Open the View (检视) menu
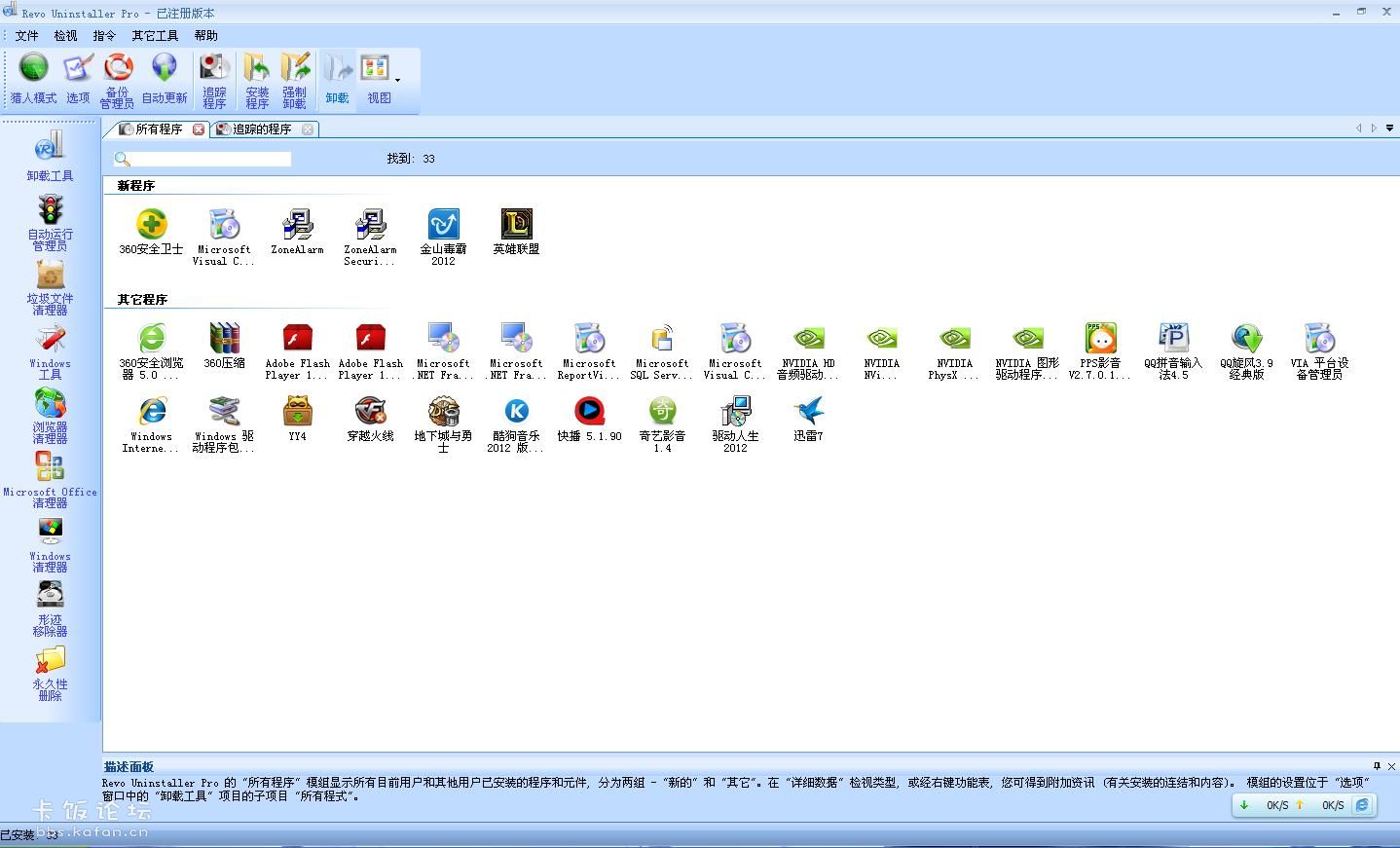This screenshot has height=848, width=1400. click(65, 35)
